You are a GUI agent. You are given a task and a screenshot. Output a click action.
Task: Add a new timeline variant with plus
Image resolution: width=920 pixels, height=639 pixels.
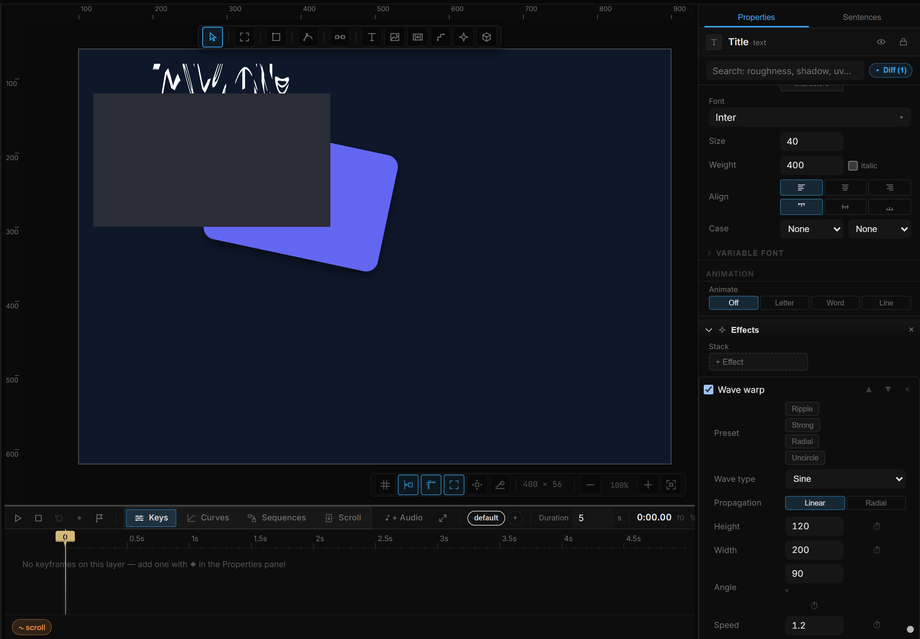pos(515,518)
